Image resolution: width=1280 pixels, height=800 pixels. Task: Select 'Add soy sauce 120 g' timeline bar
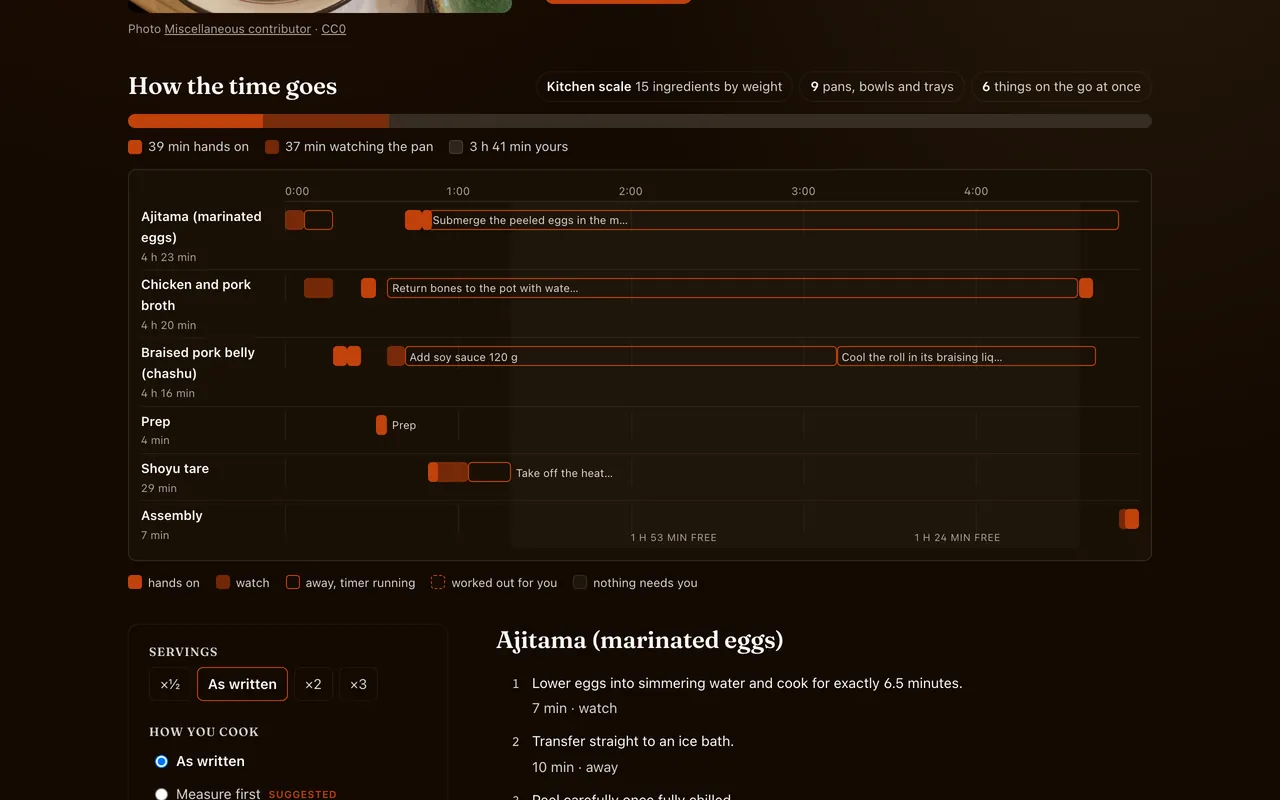tap(620, 356)
